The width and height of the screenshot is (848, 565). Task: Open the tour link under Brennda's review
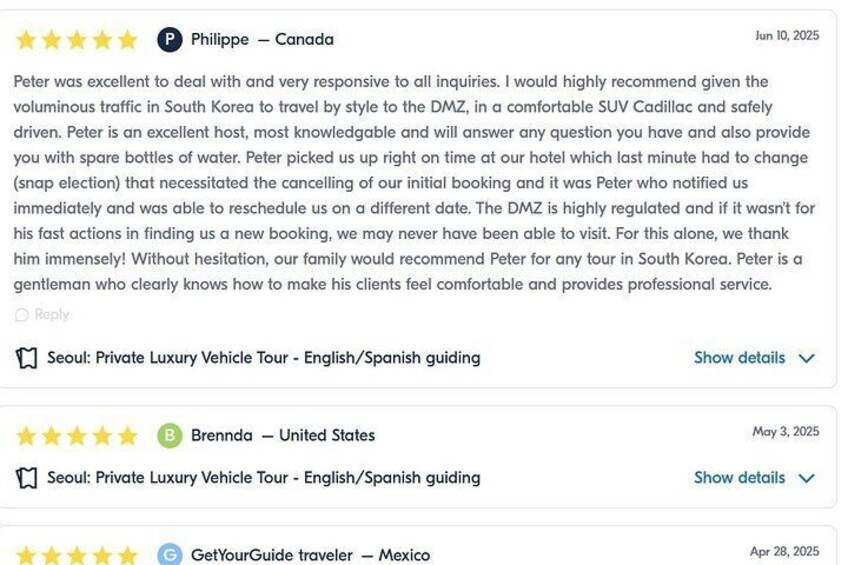263,478
